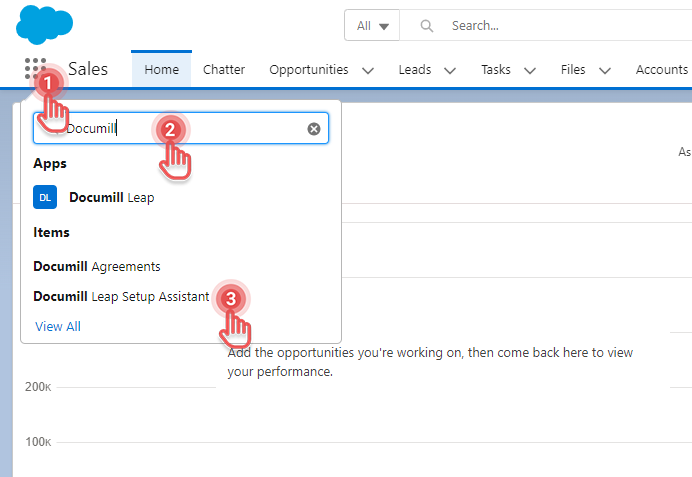692x477 pixels.
Task: Expand the Files tab dropdown arrow
Action: click(604, 70)
